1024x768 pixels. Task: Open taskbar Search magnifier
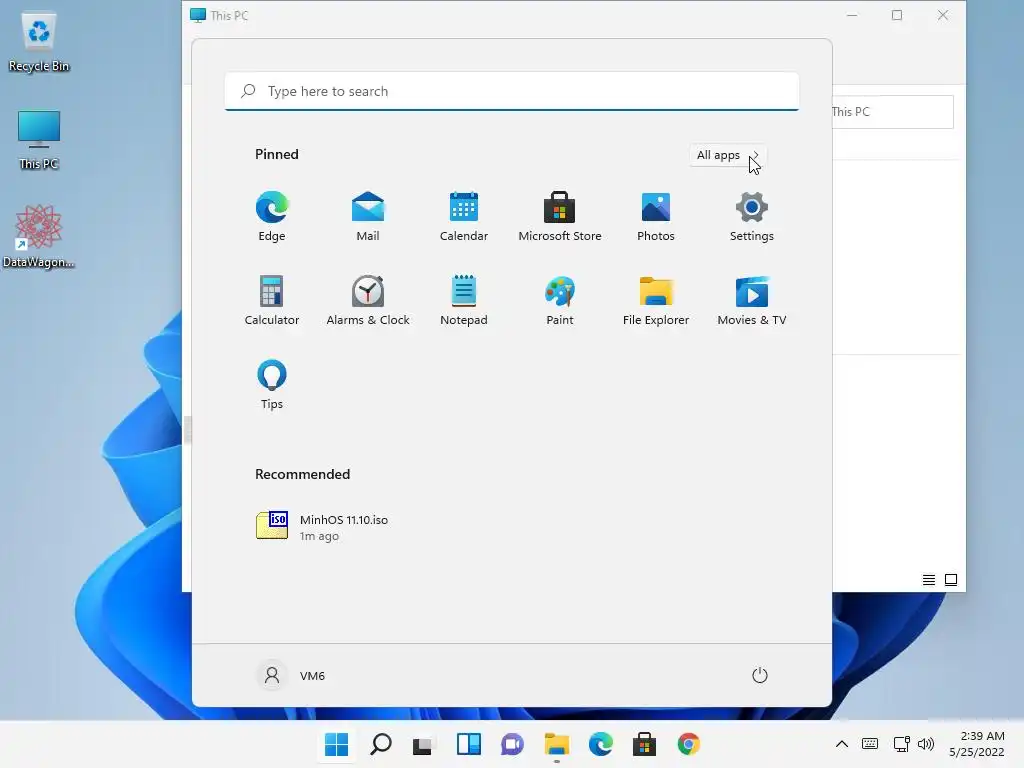[x=381, y=744]
